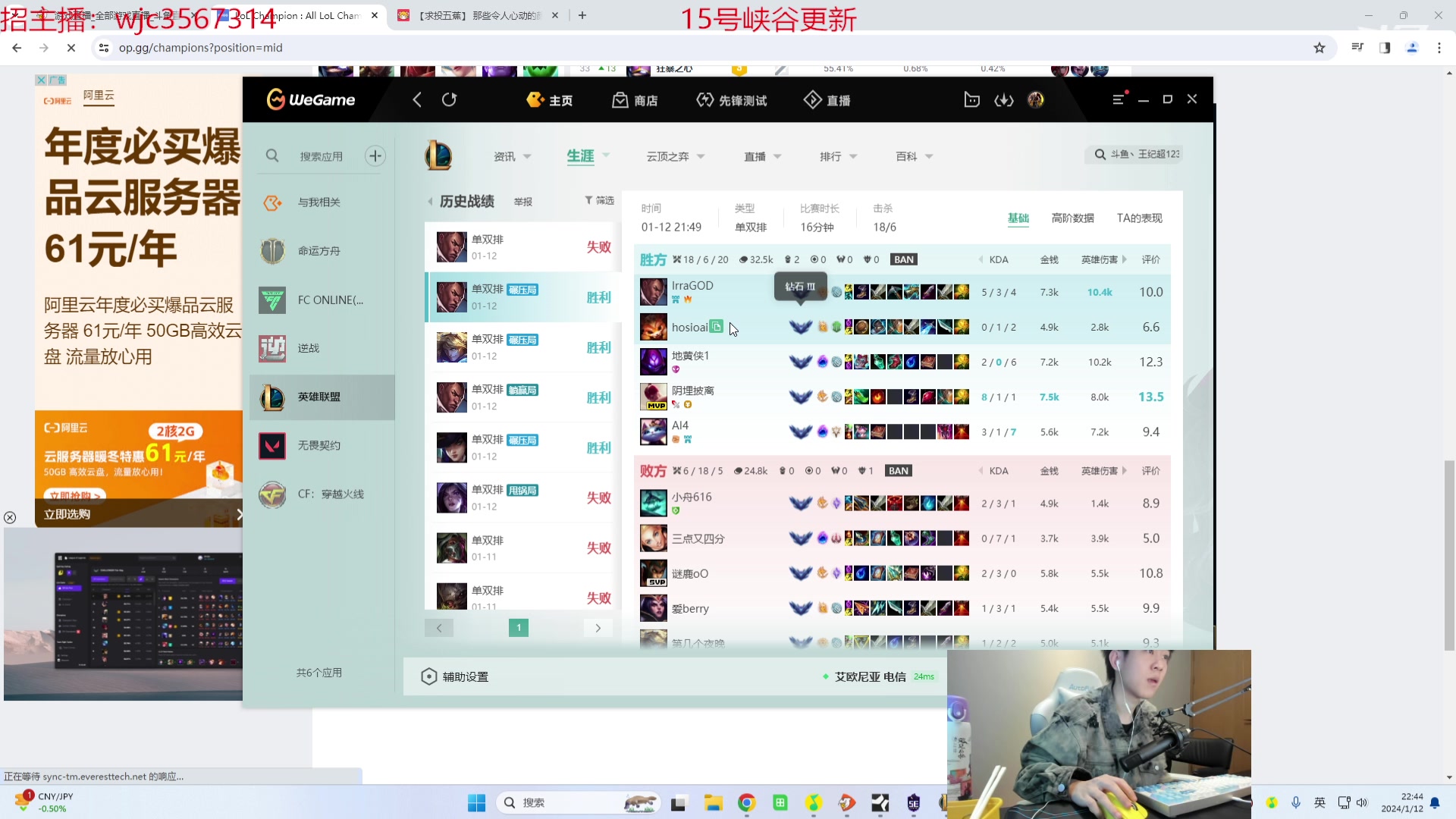Screen dimensions: 1456x819
Task: Click the 小舟616 player name
Action: [692, 497]
